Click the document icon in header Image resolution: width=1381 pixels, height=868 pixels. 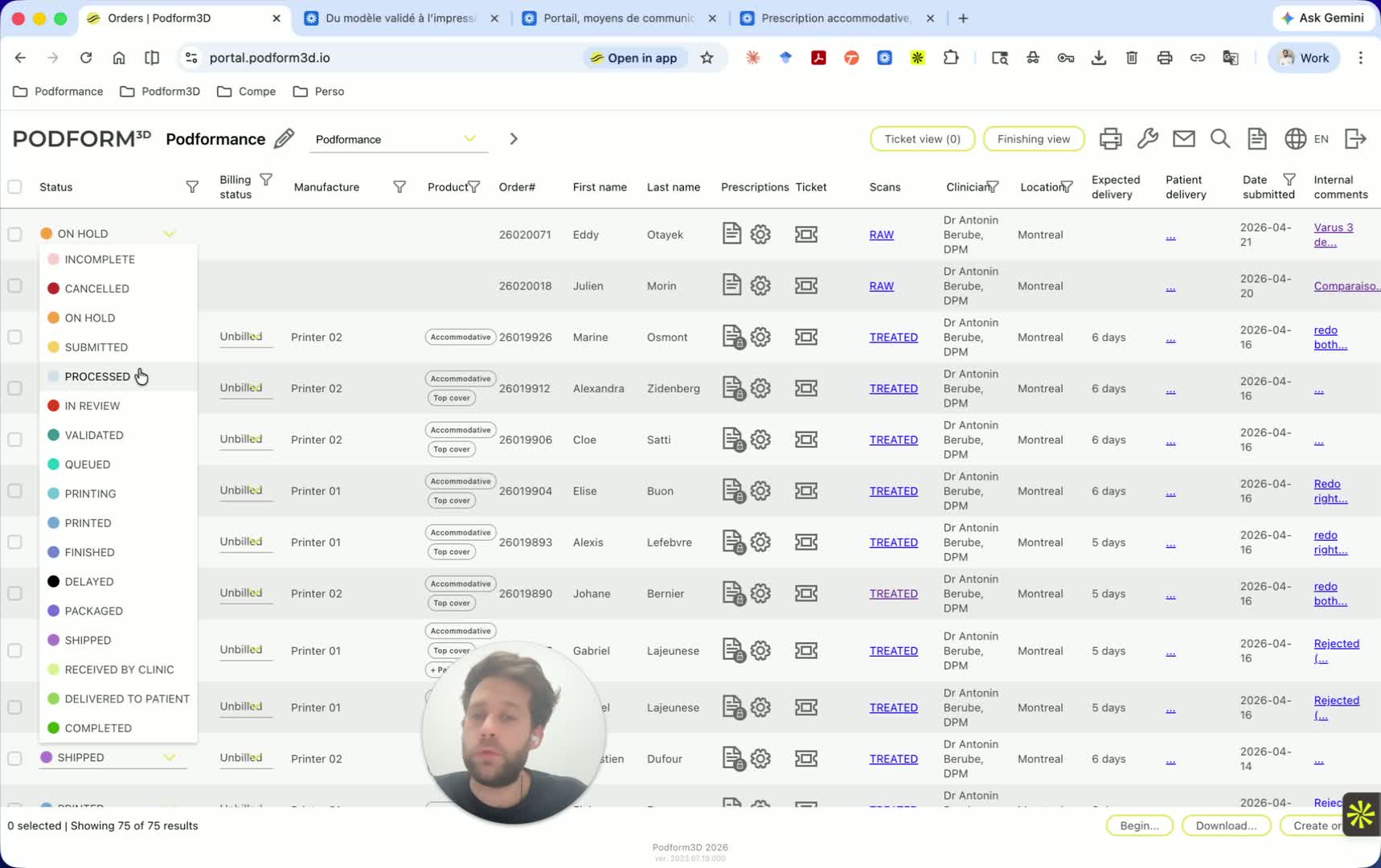pos(1257,139)
